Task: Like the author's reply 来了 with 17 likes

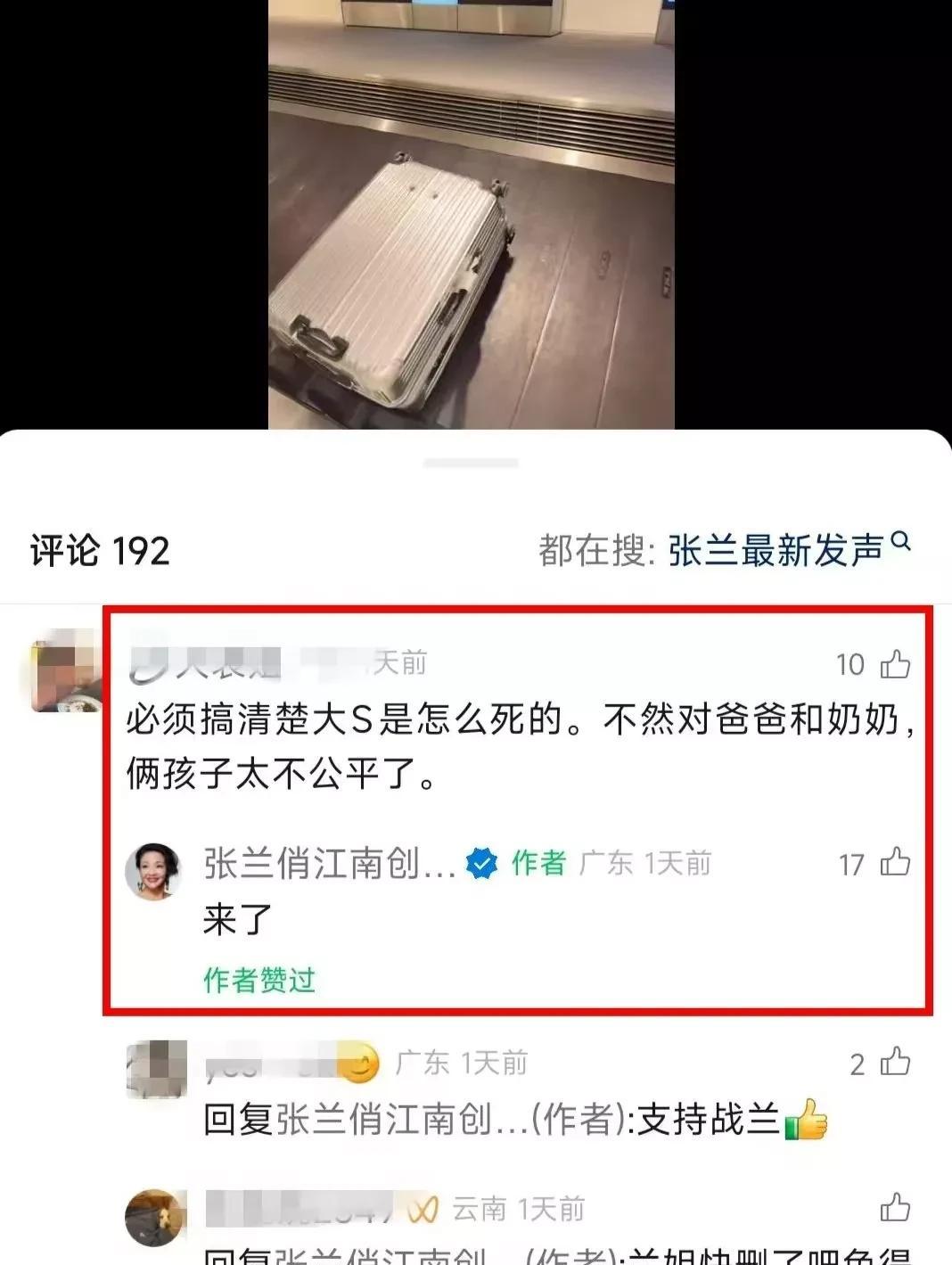Action: click(x=895, y=862)
